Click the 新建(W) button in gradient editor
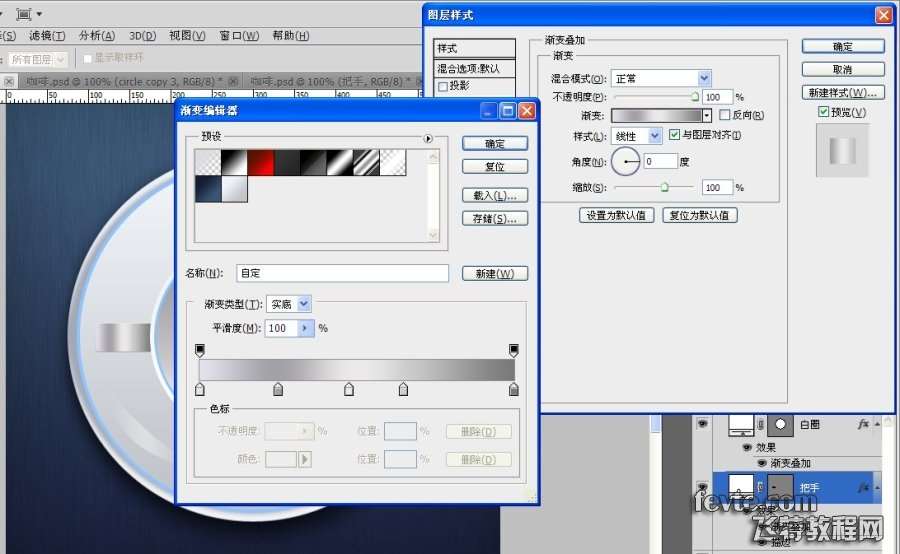The height and width of the screenshot is (554, 900). 494,273
